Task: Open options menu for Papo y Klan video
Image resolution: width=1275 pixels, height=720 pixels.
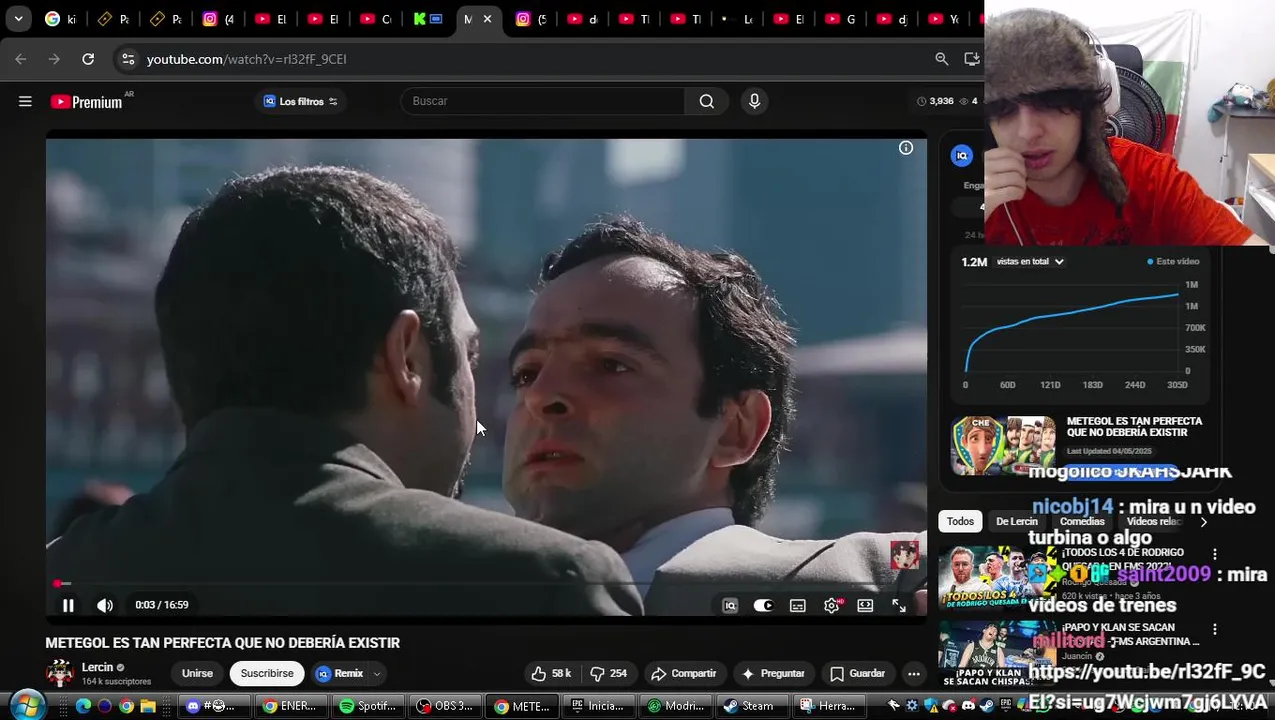Action: point(1215,629)
